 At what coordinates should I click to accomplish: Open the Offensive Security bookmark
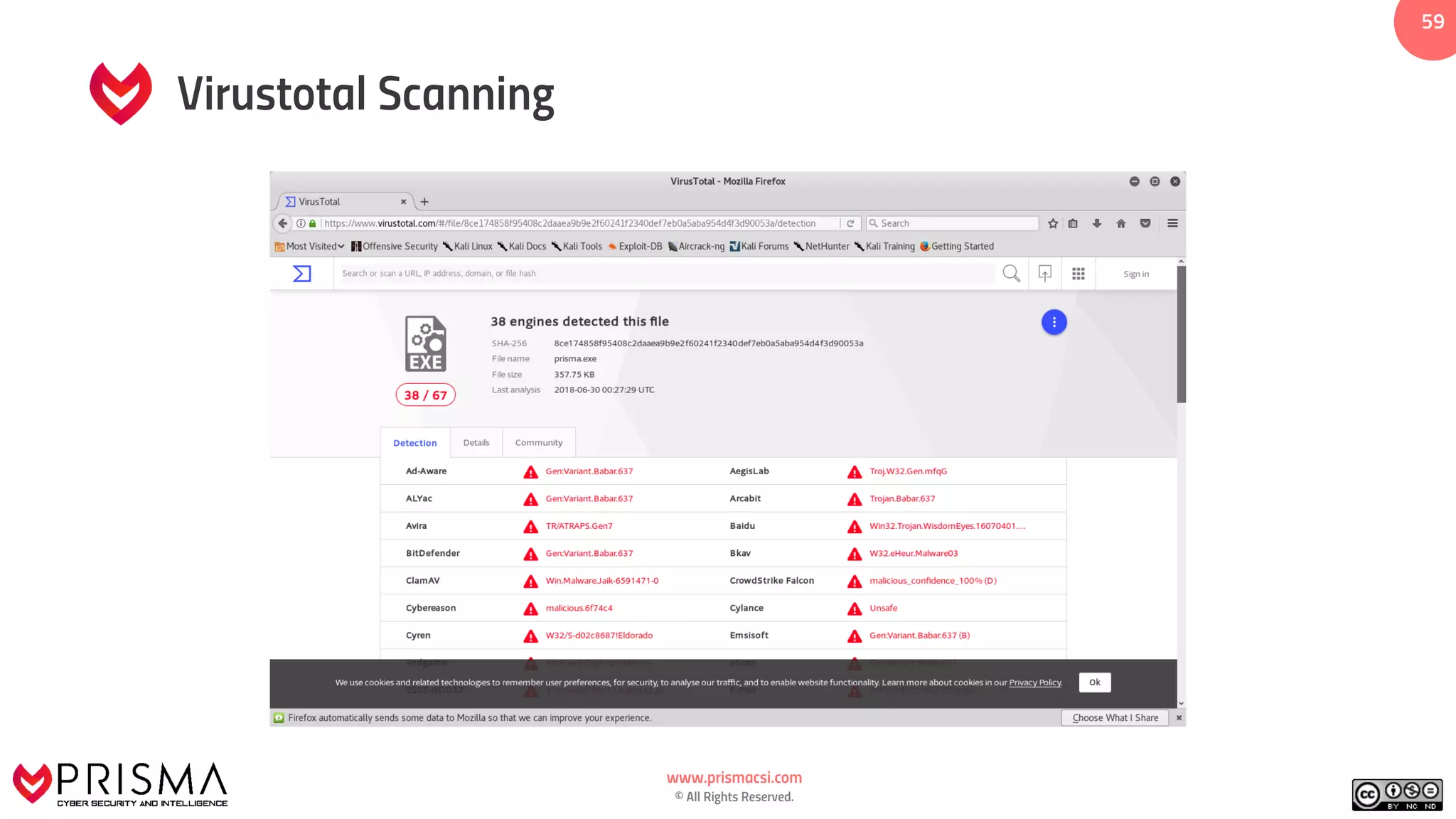pos(395,247)
